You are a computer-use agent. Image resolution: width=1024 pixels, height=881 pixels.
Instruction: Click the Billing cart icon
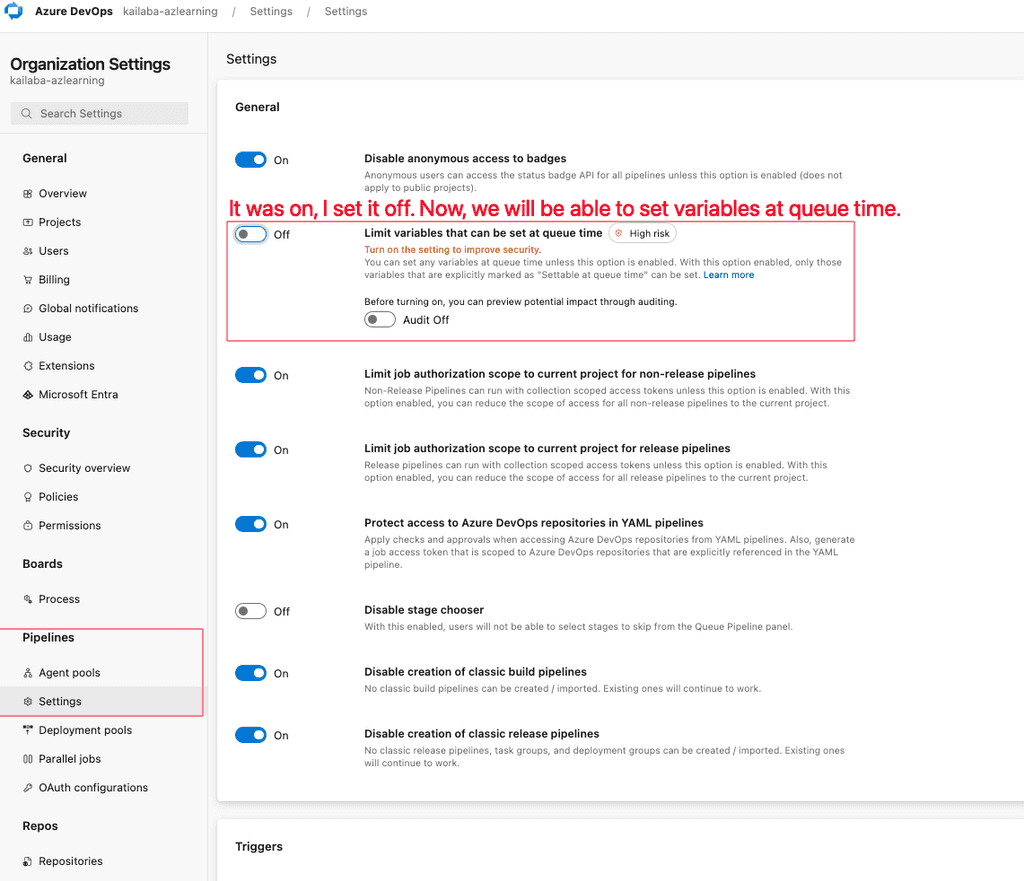(x=27, y=280)
